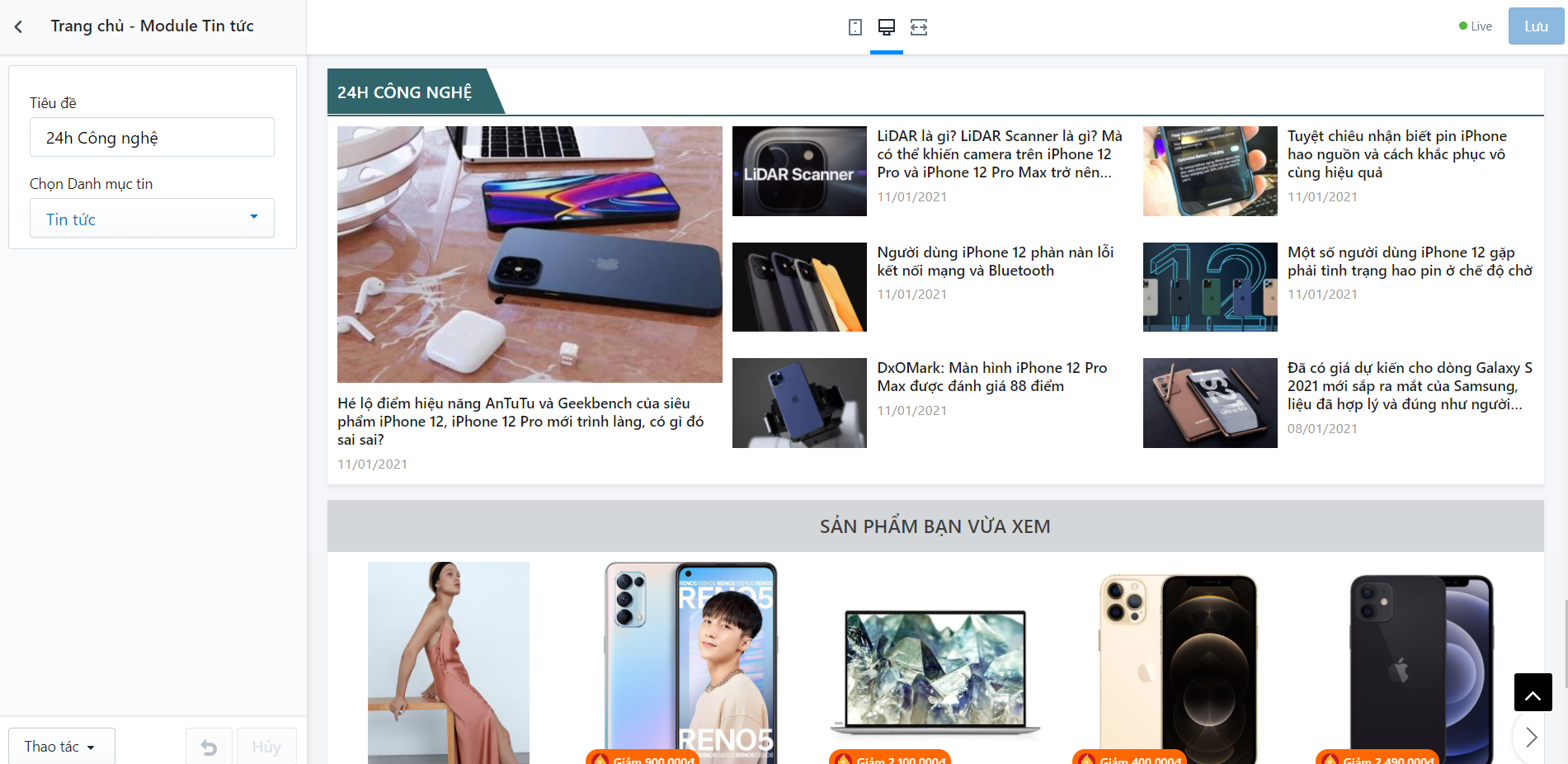
Task: Open Tuyệt chiêu nhận biết pin iPhone article
Action: [1397, 154]
